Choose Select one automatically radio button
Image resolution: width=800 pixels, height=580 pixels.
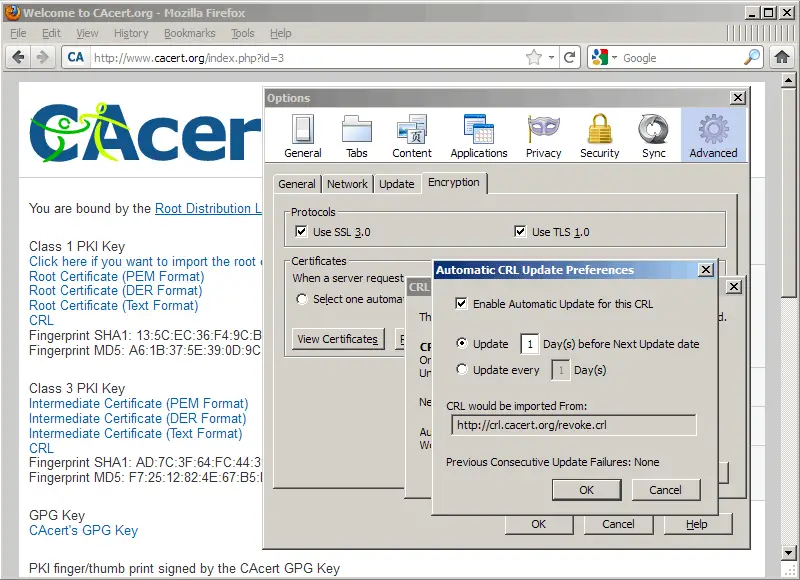(302, 299)
